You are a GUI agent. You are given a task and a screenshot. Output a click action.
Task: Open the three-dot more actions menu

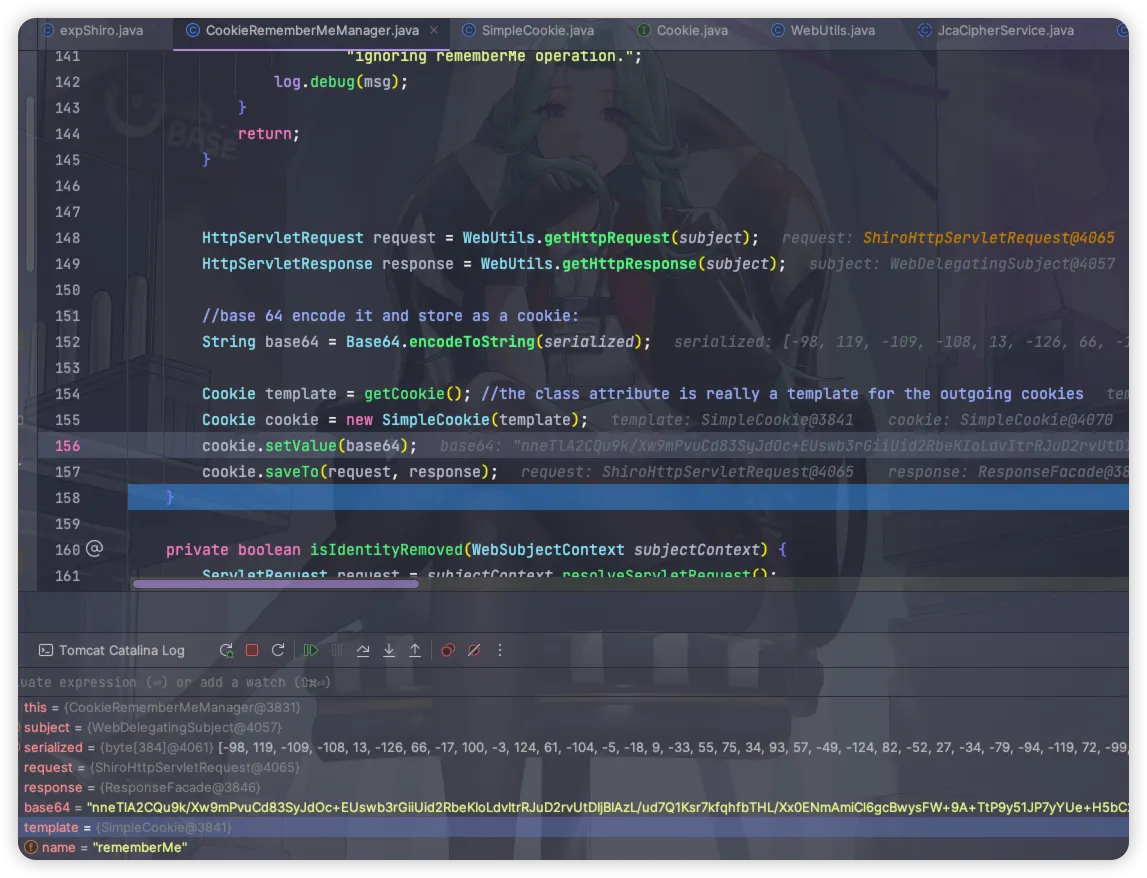click(500, 650)
